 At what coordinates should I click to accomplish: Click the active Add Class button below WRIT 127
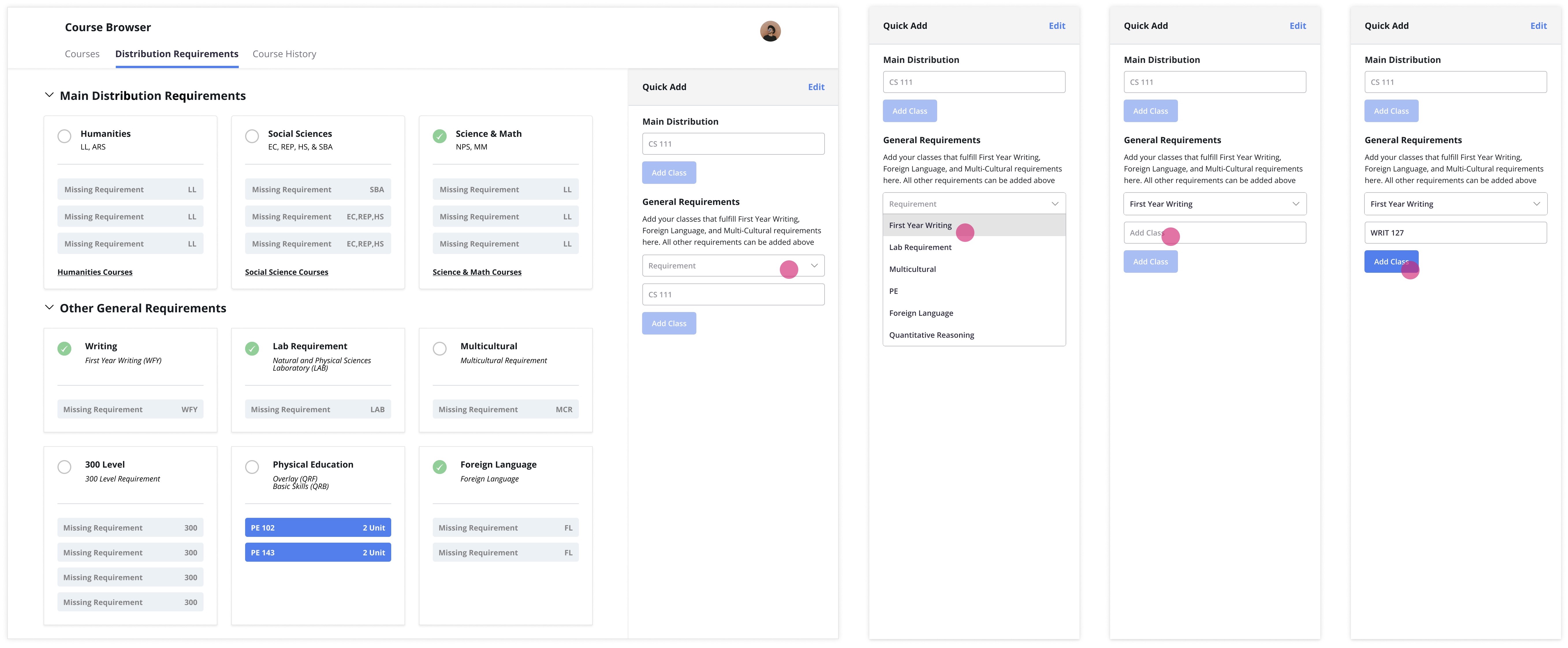[1392, 262]
